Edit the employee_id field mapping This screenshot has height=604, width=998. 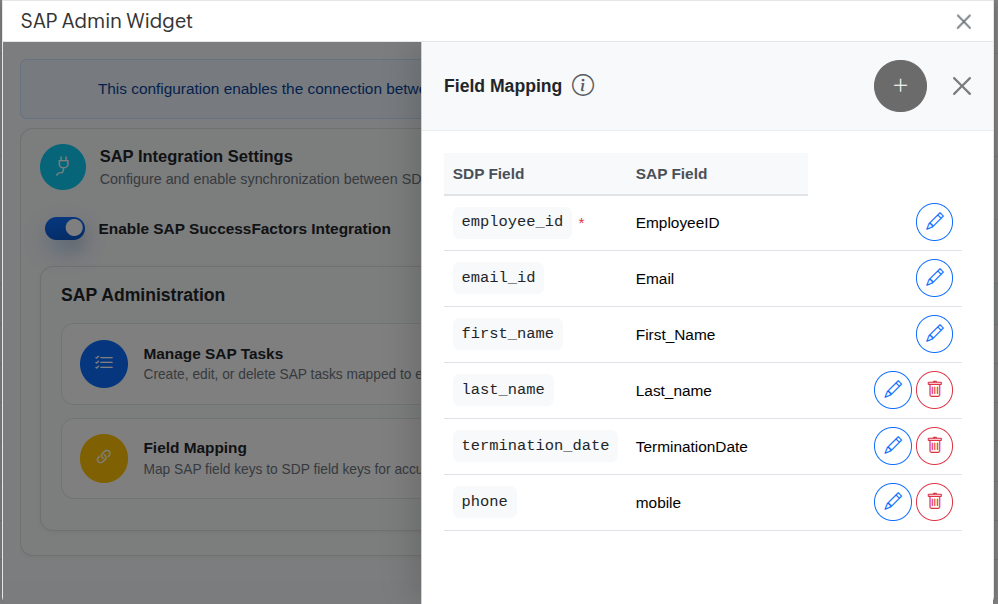pyautogui.click(x=934, y=222)
